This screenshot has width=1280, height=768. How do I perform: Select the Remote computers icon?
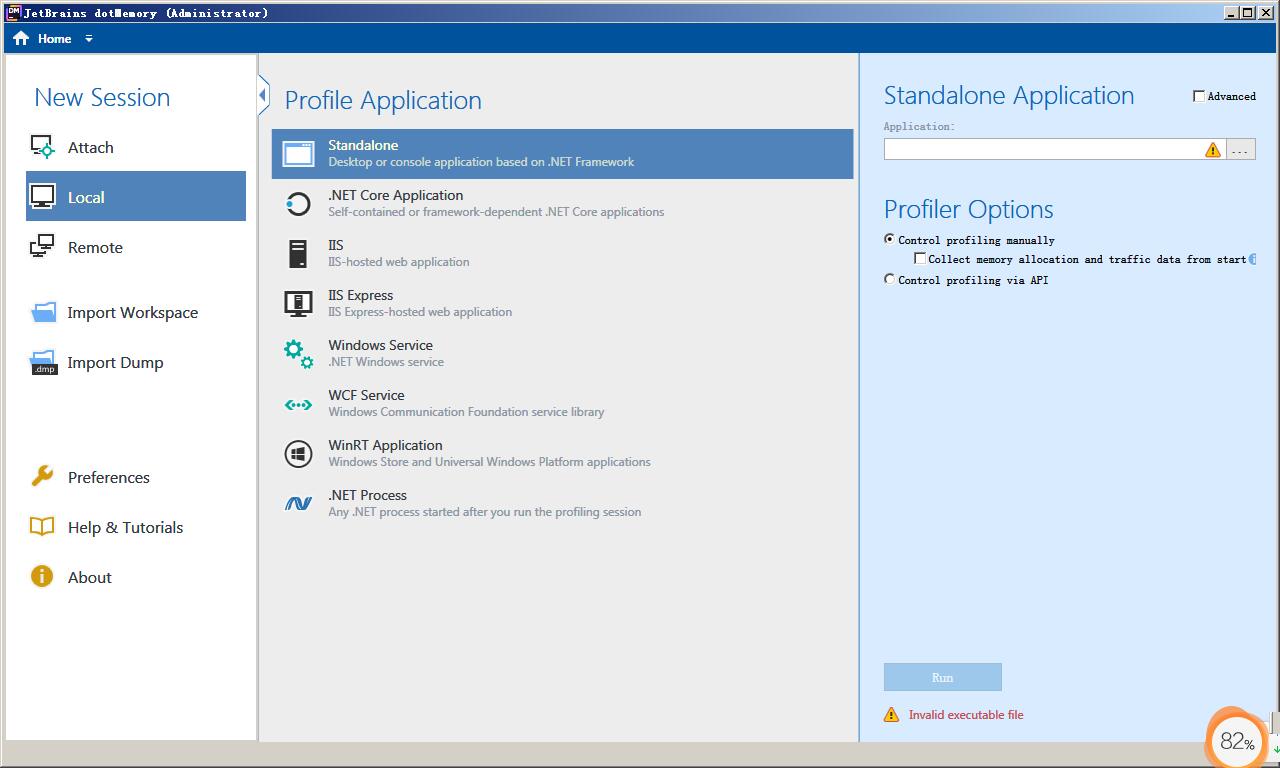tap(42, 247)
